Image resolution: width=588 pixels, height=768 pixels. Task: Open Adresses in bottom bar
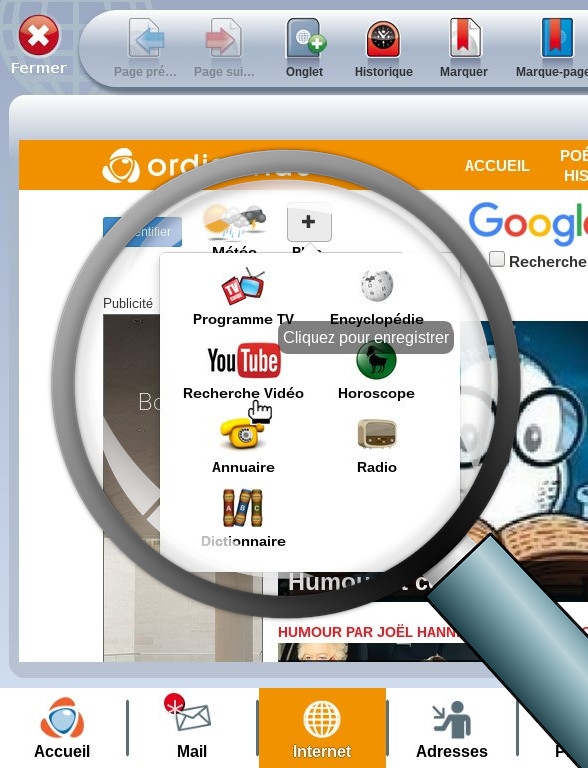452,728
